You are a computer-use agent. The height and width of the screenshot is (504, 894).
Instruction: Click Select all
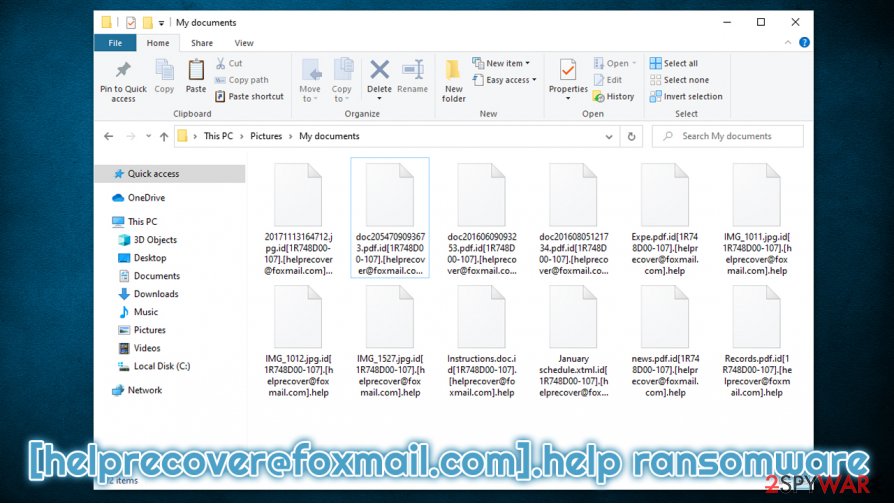pos(674,63)
